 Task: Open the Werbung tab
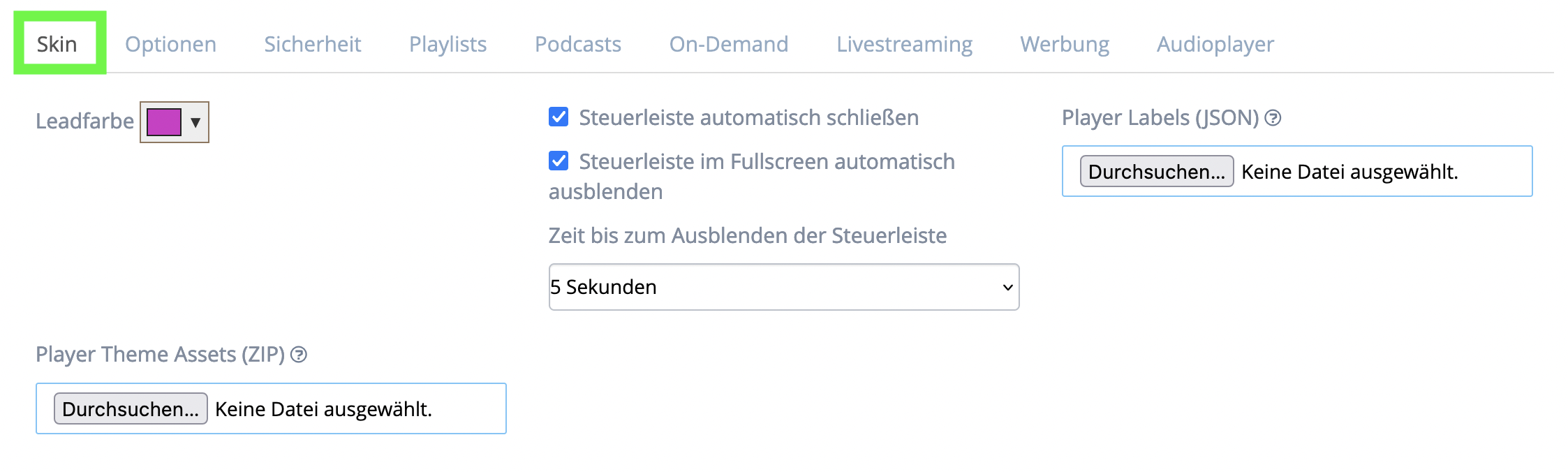click(1065, 44)
